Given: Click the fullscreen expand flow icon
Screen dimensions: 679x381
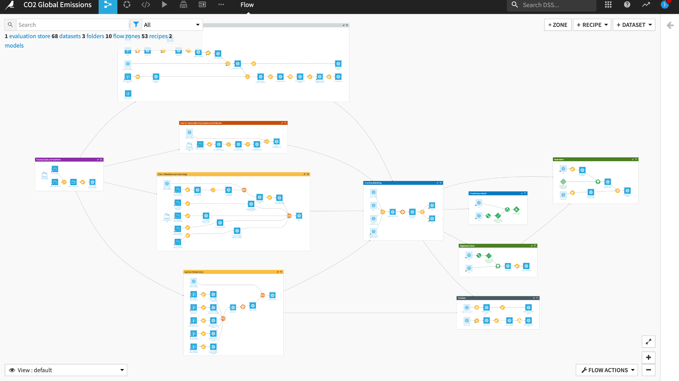Looking at the screenshot, I should (648, 342).
